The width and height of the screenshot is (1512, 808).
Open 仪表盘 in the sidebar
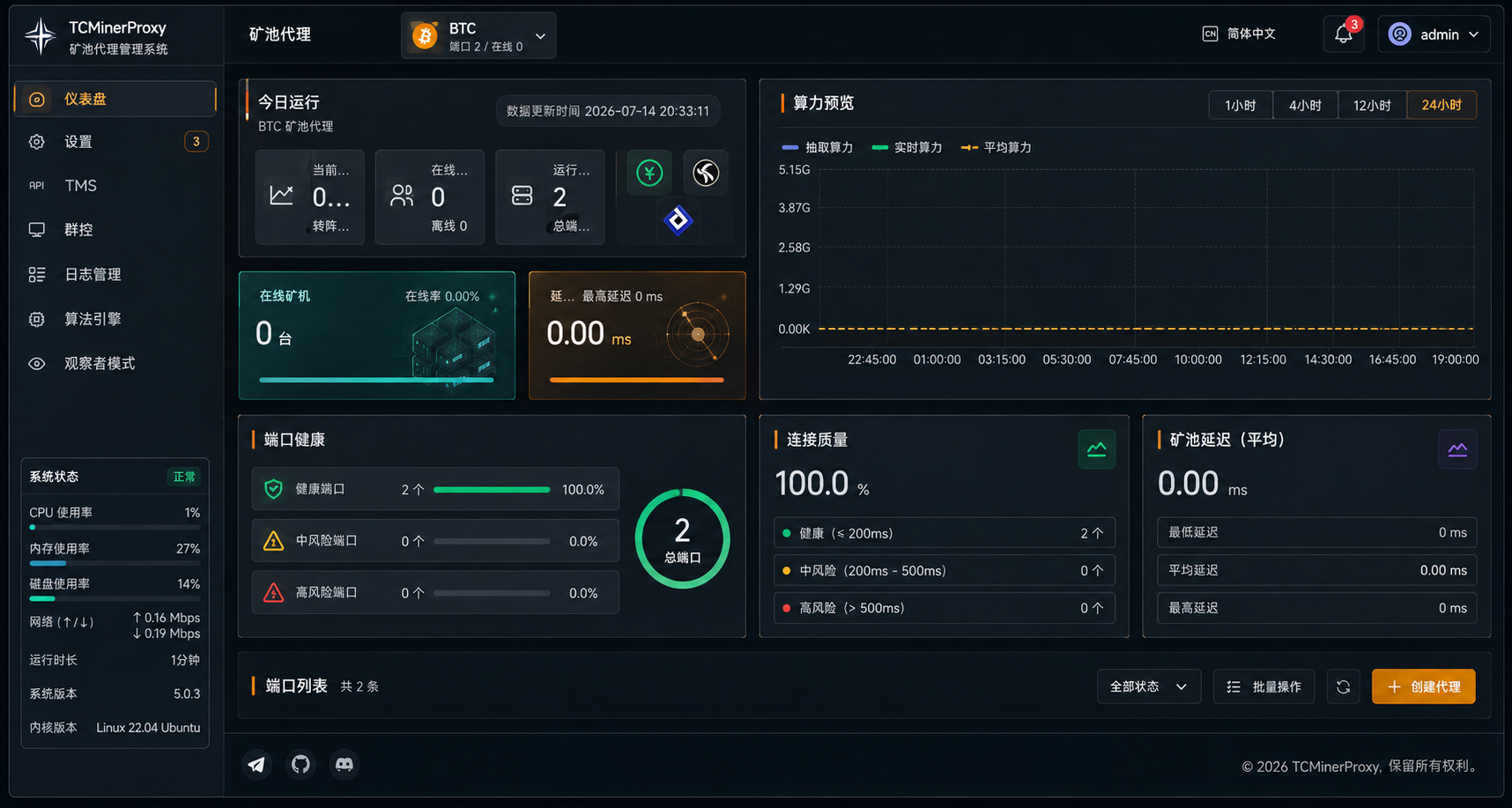tap(115, 99)
